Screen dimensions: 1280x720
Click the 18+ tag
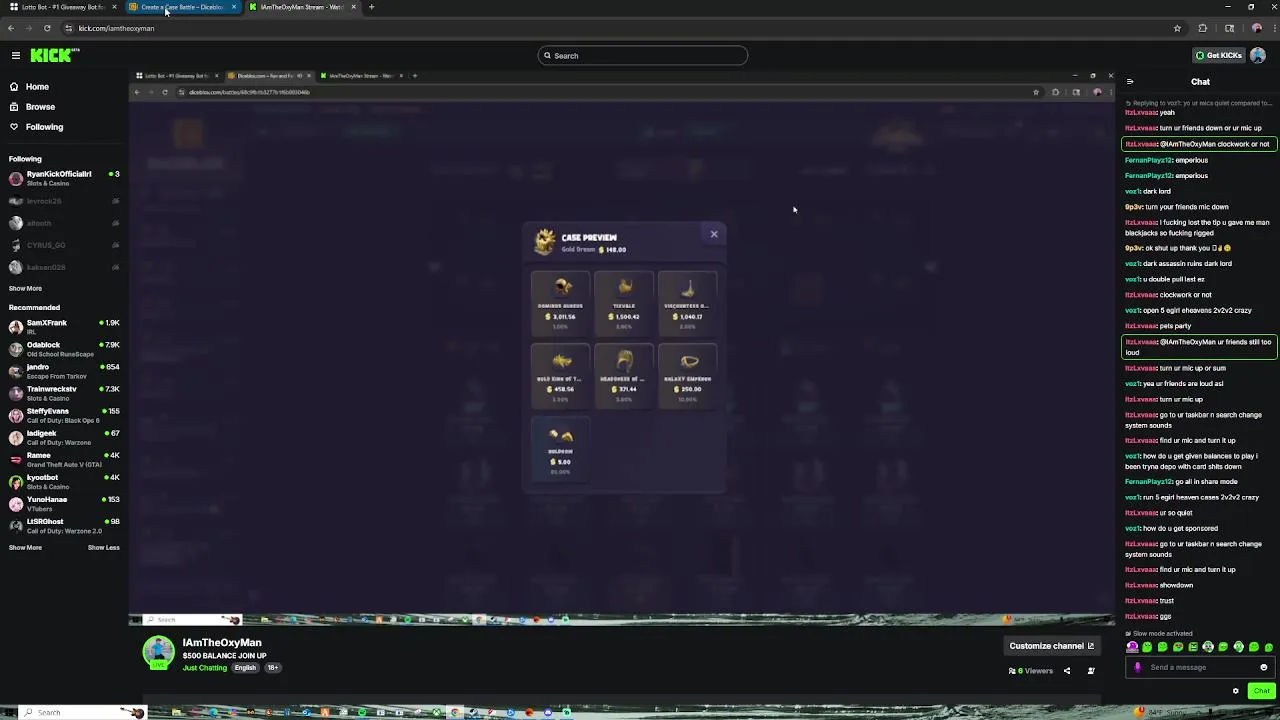[272, 668]
